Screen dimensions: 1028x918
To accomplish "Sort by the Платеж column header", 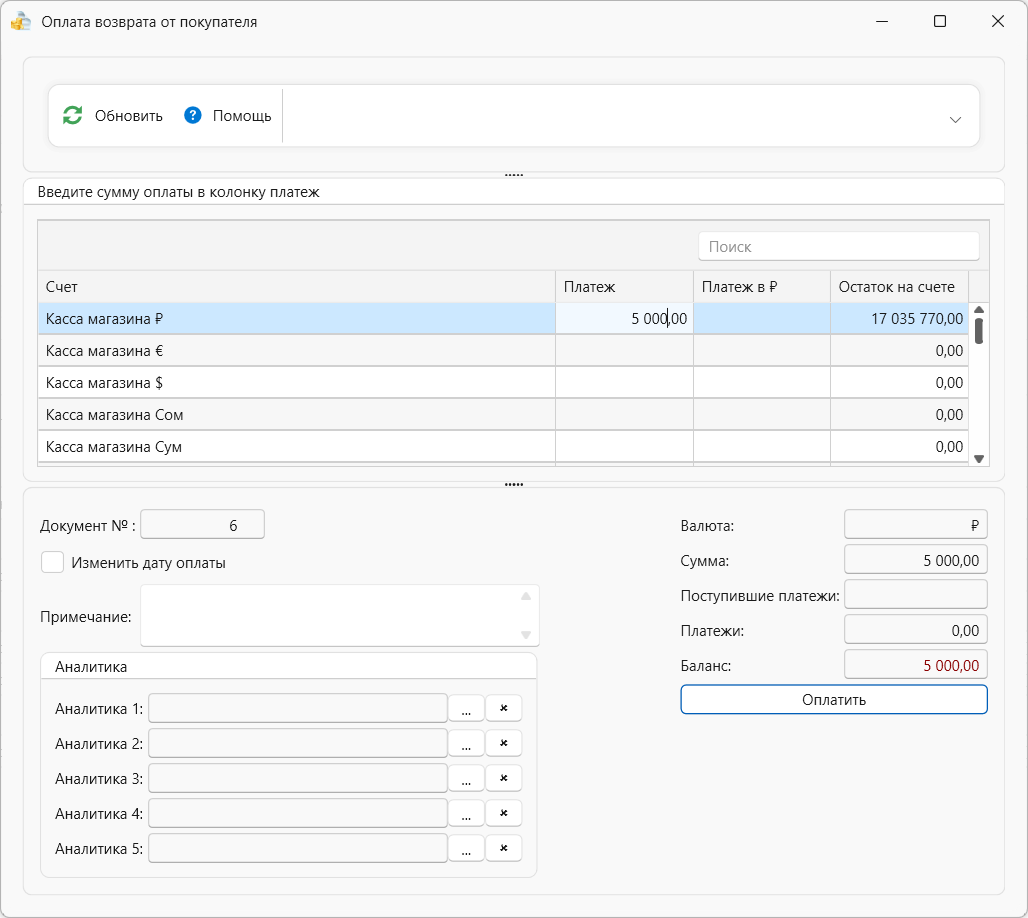I will tap(624, 287).
